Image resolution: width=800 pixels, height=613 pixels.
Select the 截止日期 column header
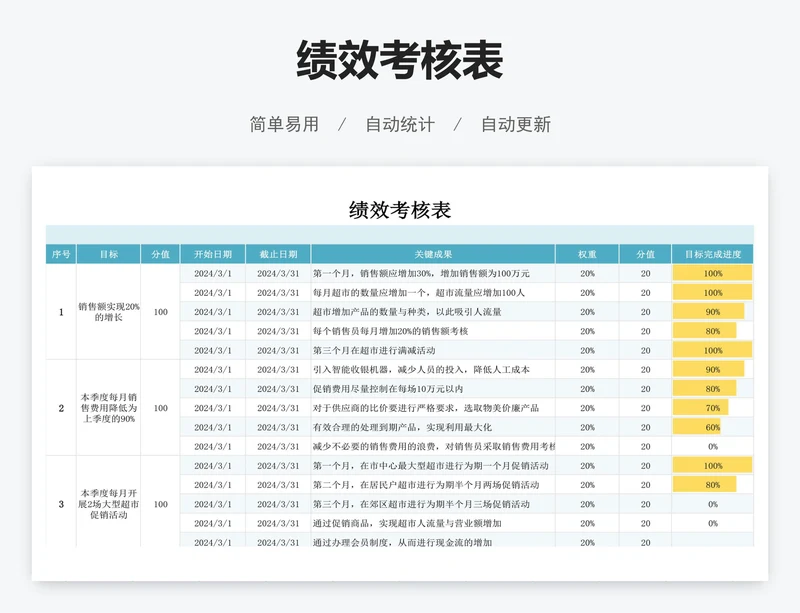278,254
